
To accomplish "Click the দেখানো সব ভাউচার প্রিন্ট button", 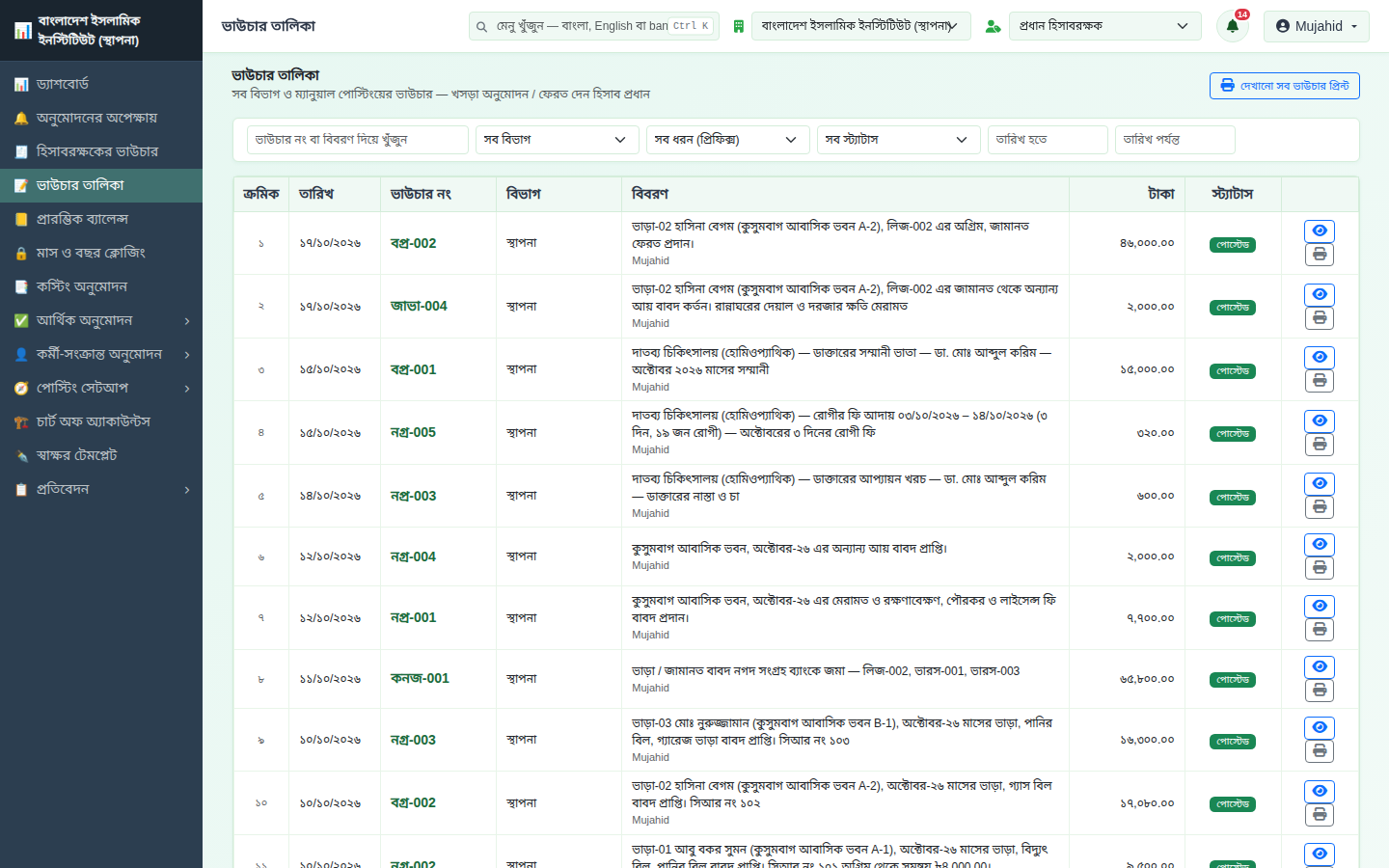I will (1285, 86).
